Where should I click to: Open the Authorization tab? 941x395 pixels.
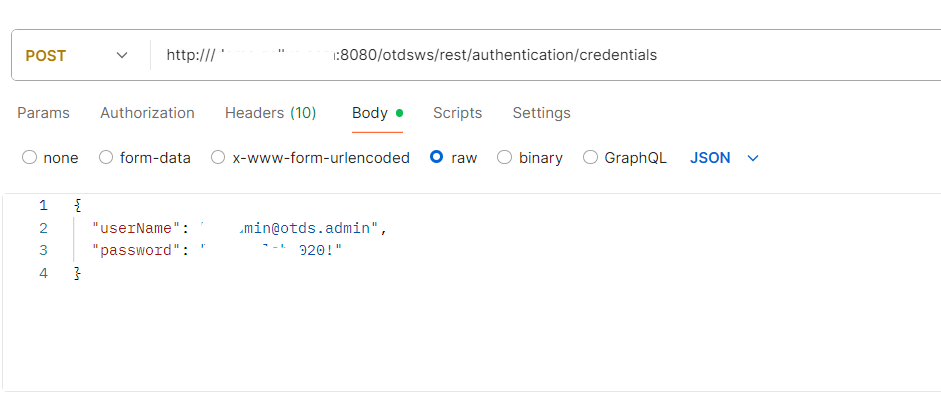click(x=147, y=113)
